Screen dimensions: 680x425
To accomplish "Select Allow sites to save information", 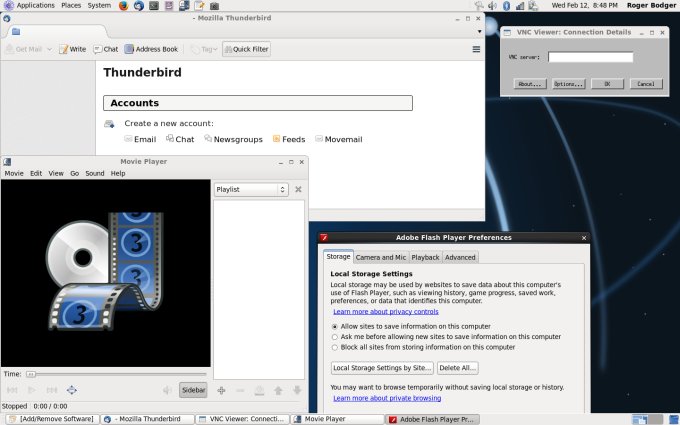I will click(x=335, y=326).
